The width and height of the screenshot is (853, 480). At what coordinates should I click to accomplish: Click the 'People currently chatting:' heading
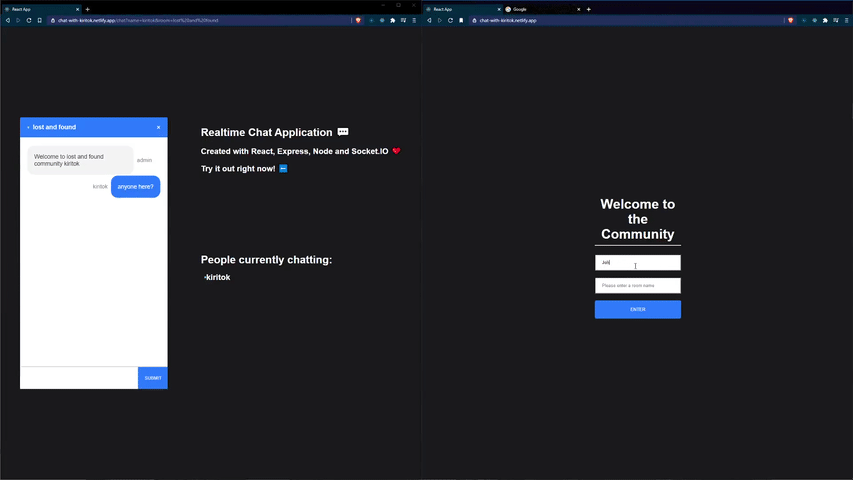[267, 260]
